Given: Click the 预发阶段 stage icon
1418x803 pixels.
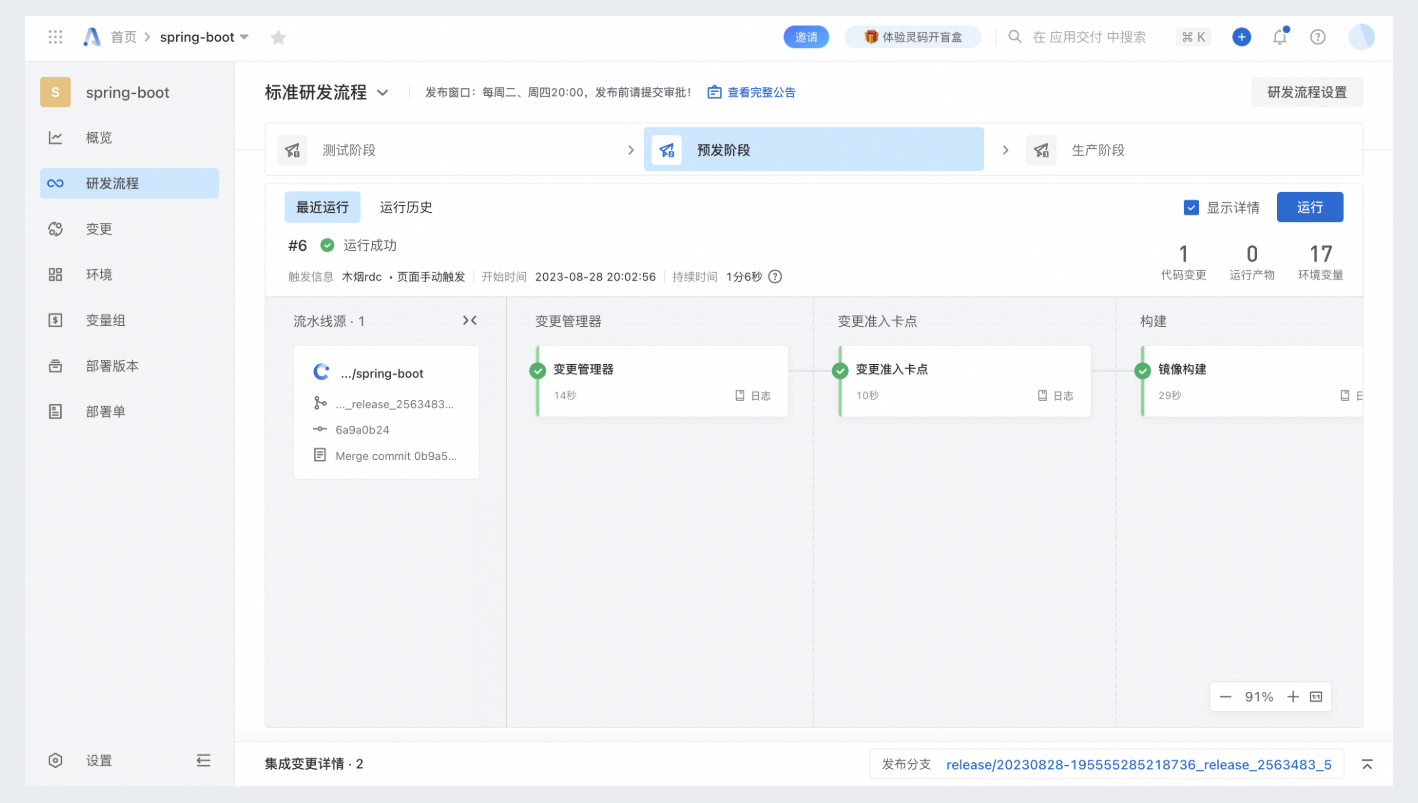Looking at the screenshot, I should (667, 150).
